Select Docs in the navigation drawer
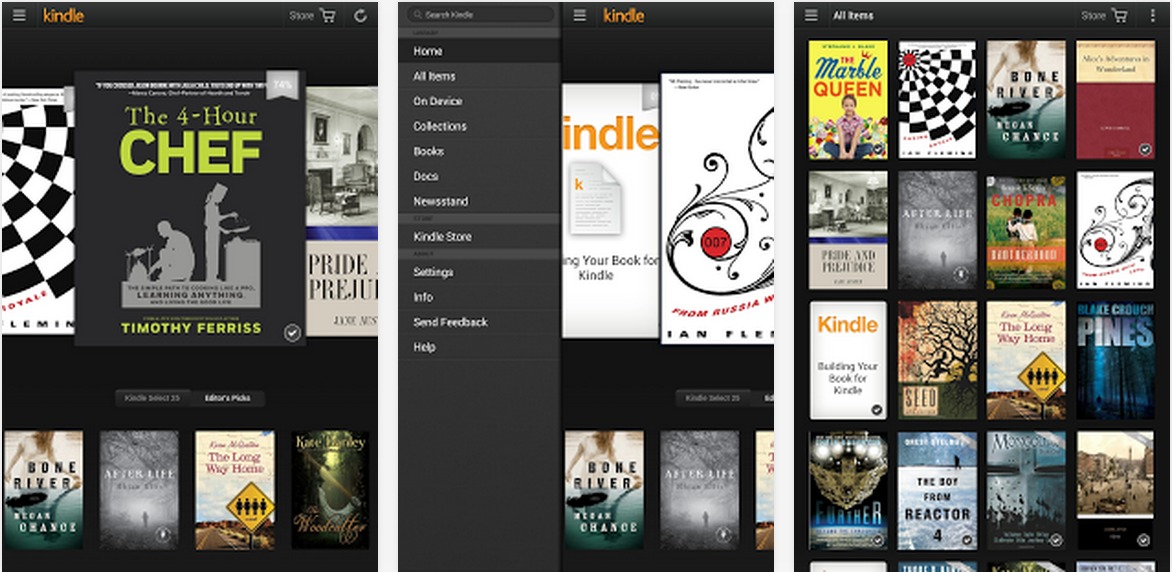 tap(479, 176)
